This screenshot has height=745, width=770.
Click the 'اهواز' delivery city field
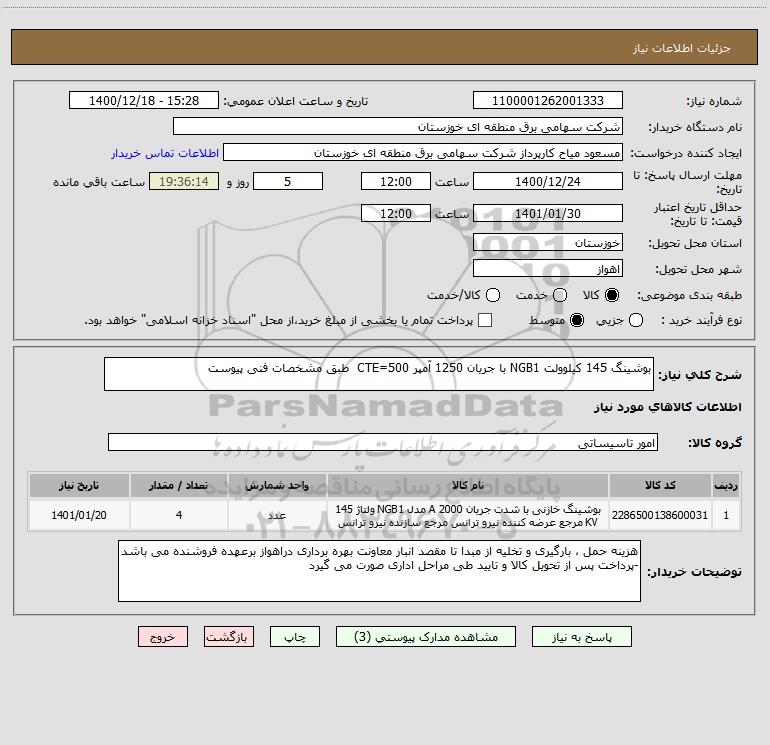coord(547,269)
